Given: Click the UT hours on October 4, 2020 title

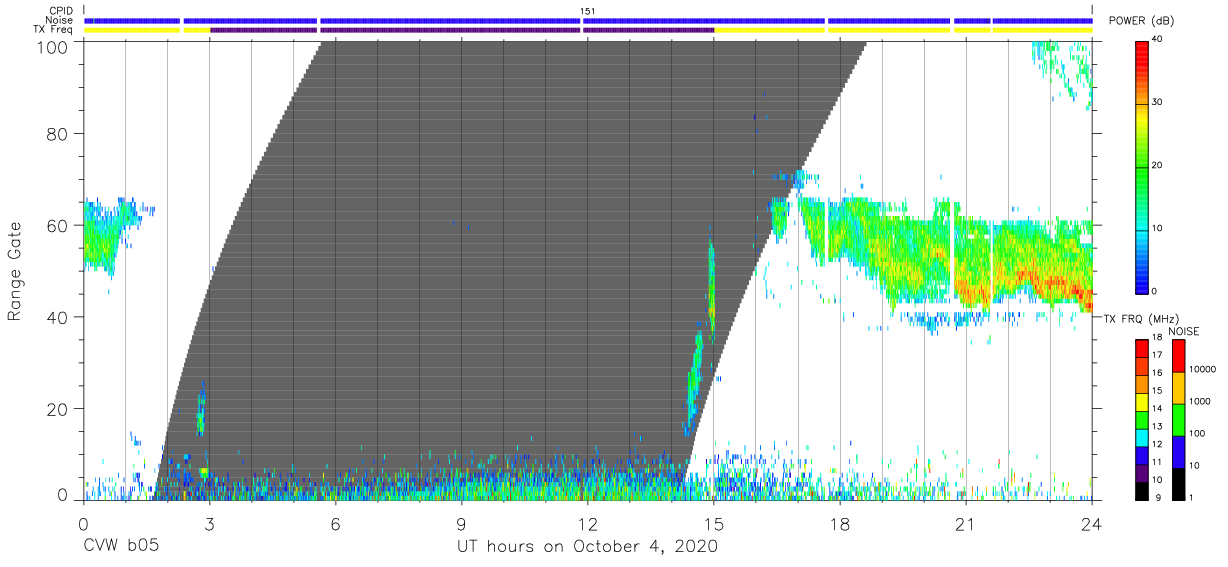Looking at the screenshot, I should point(588,547).
